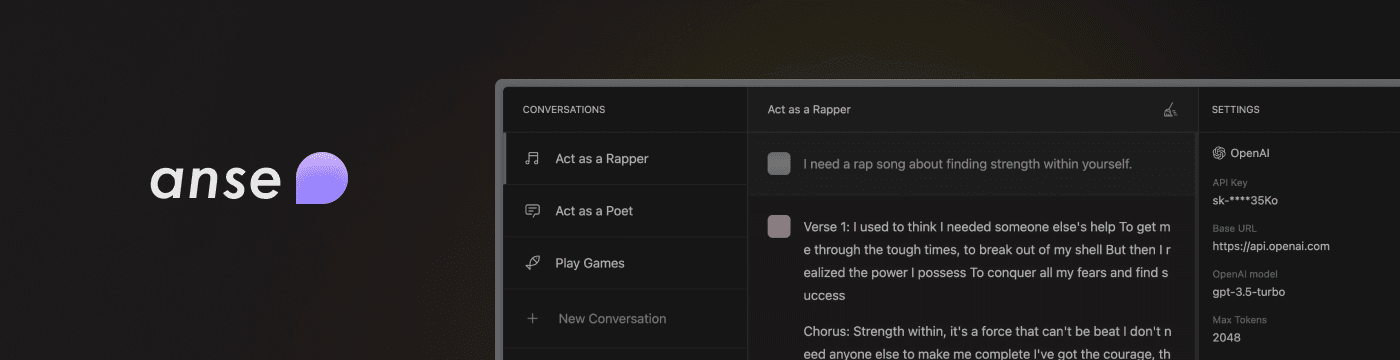Select the Play Games conversation
This screenshot has height=360, width=1400.
626,263
